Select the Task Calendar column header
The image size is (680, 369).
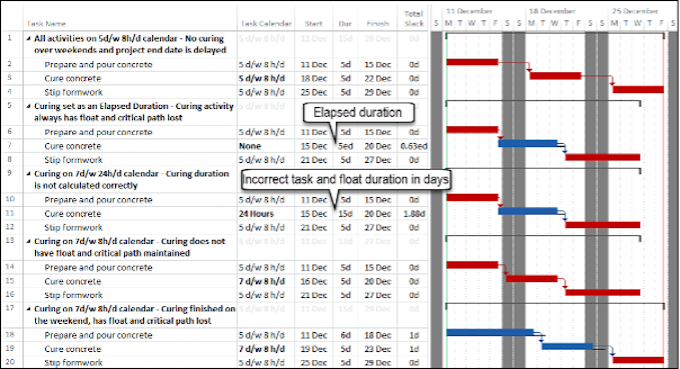[x=266, y=23]
